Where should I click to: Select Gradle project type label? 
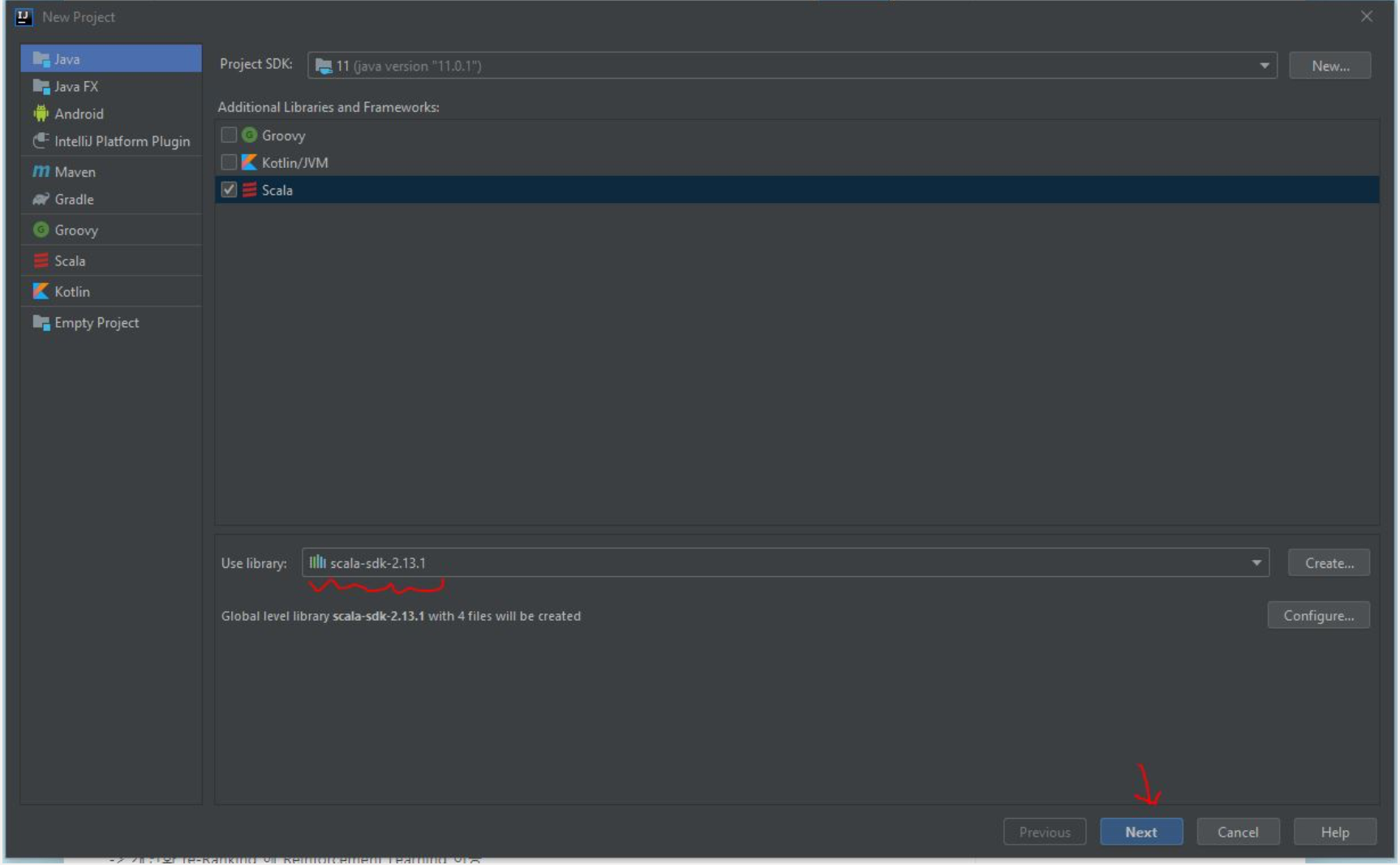click(74, 200)
